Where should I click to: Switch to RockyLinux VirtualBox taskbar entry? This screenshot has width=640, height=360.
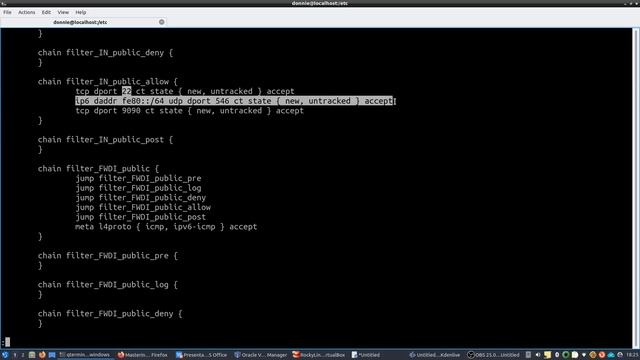point(319,355)
